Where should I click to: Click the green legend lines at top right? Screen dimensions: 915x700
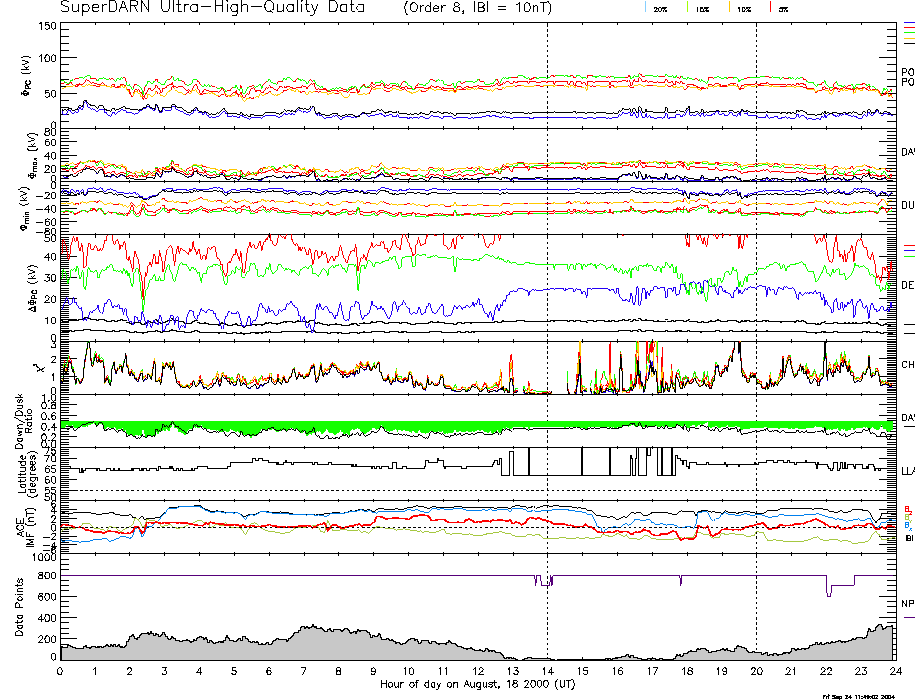[x=908, y=34]
